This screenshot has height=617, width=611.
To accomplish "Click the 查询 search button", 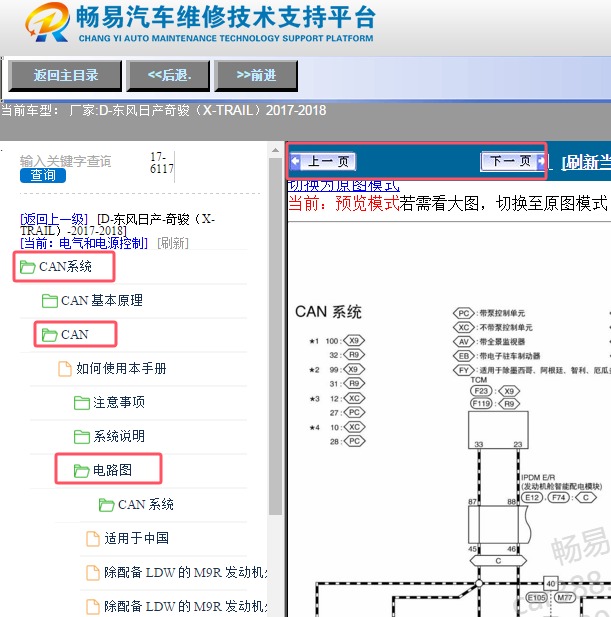I will coord(43,175).
